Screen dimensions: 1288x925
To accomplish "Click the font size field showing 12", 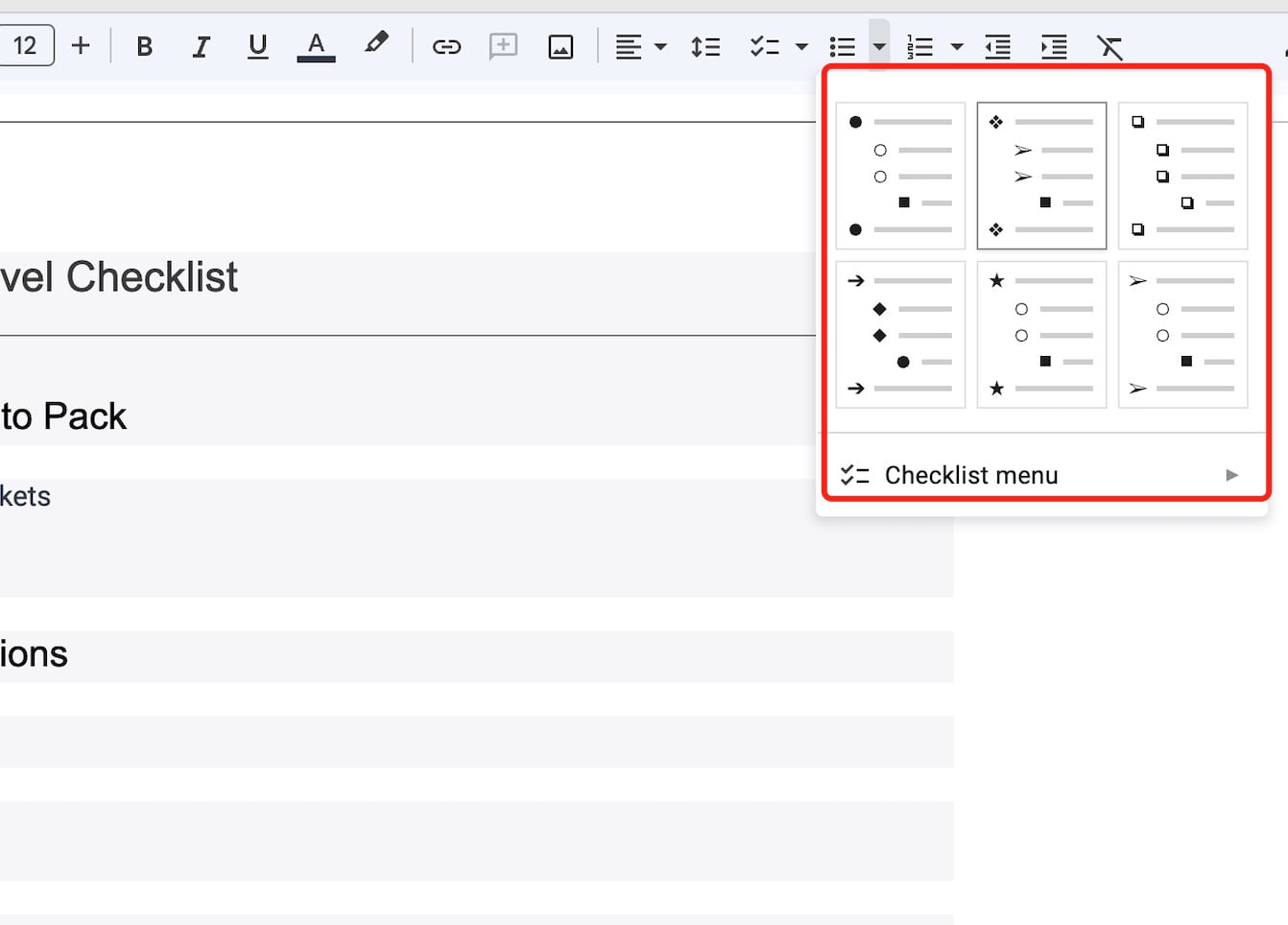I will (26, 45).
